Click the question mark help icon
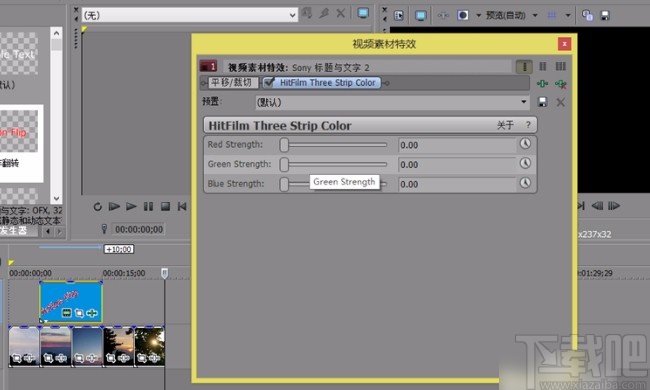The image size is (650, 390). click(x=528, y=125)
